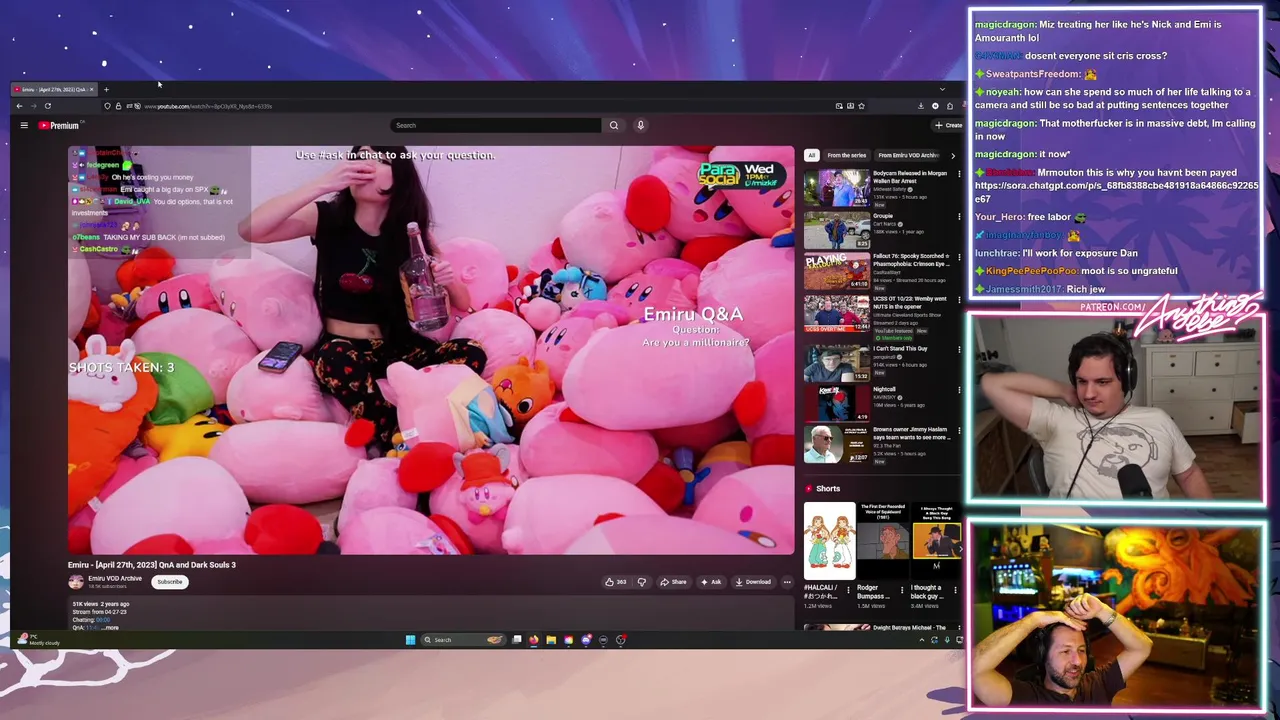This screenshot has width=1280, height=720.
Task: Open the Task View icon in taskbar
Action: pyautogui.click(x=517, y=640)
